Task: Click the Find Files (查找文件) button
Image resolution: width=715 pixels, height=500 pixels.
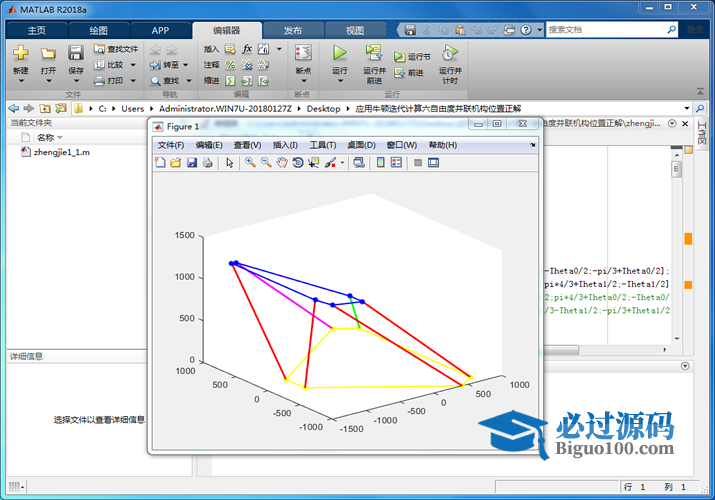Action: 116,48
